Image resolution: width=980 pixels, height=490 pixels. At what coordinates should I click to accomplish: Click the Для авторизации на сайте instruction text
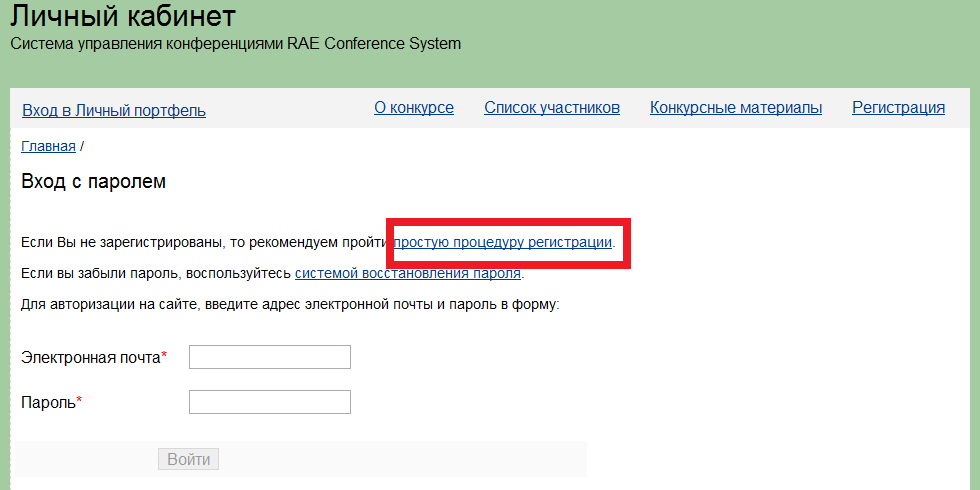click(290, 305)
